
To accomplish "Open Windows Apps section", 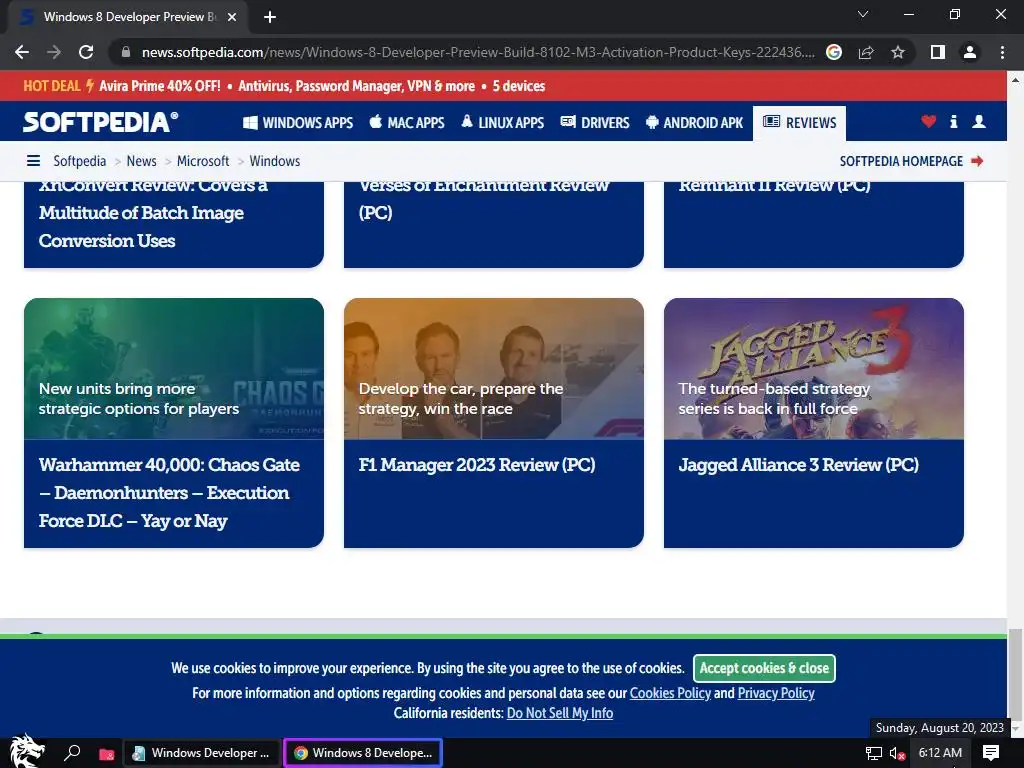I will pyautogui.click(x=298, y=123).
